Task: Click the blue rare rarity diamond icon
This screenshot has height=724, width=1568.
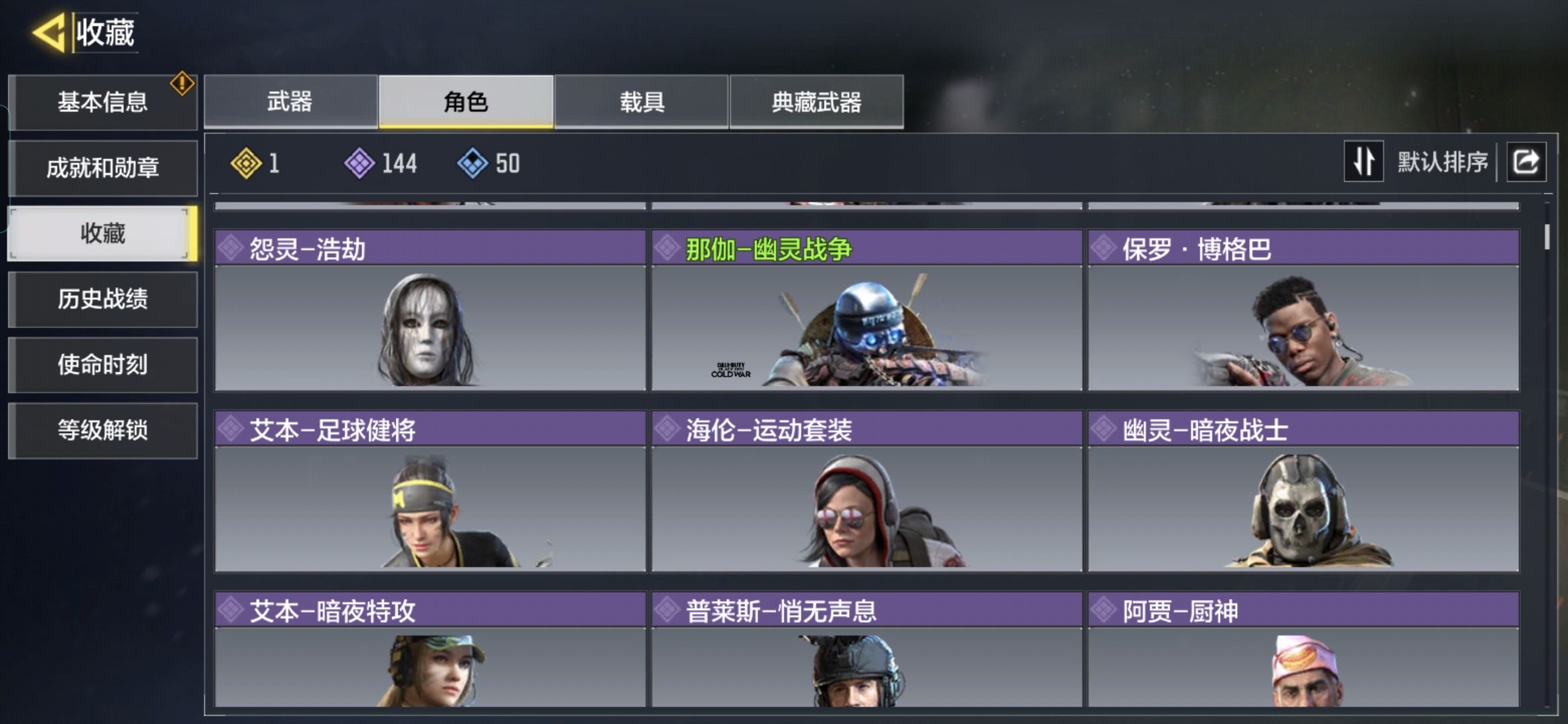Action: pos(472,163)
